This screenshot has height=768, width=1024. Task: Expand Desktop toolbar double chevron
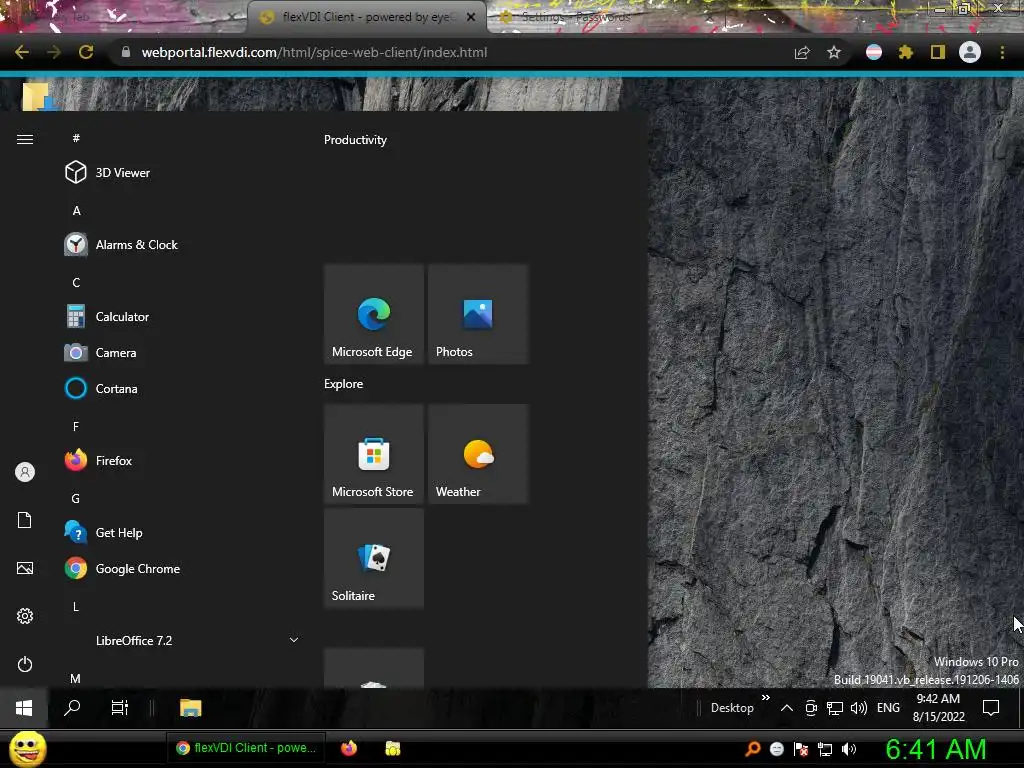[x=765, y=698]
